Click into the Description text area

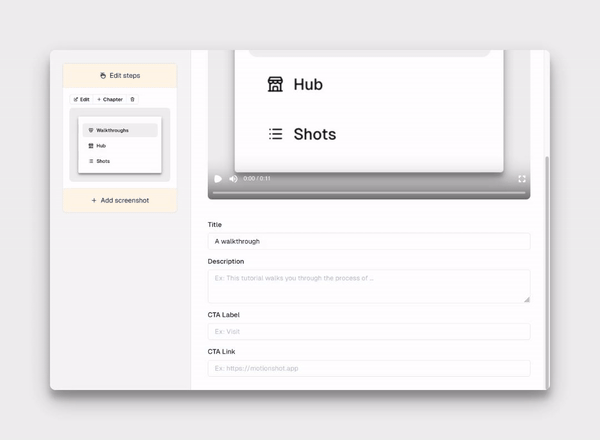point(368,285)
